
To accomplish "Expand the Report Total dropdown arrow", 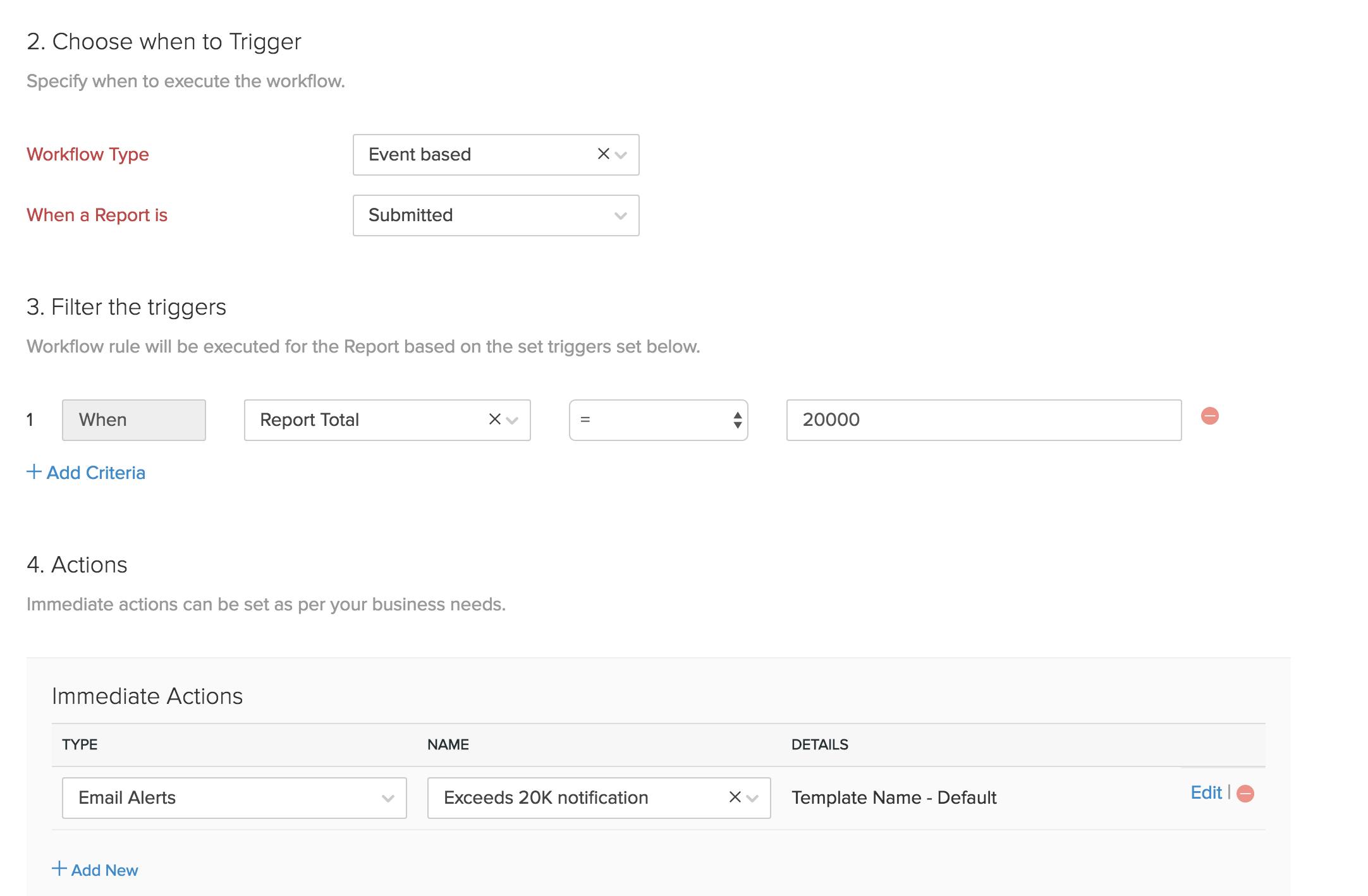I will [x=513, y=420].
